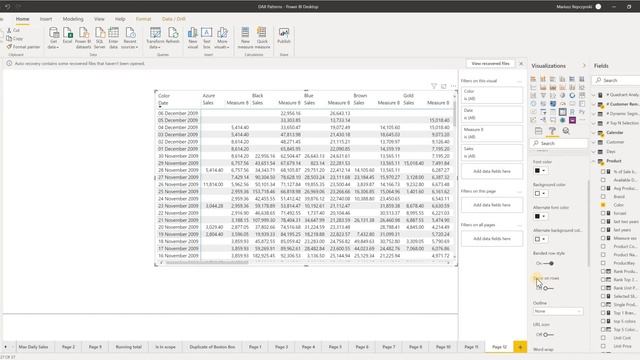Screen dimensions: 640x360
Task: Switch to the Running total page
Action: pyautogui.click(x=129, y=347)
